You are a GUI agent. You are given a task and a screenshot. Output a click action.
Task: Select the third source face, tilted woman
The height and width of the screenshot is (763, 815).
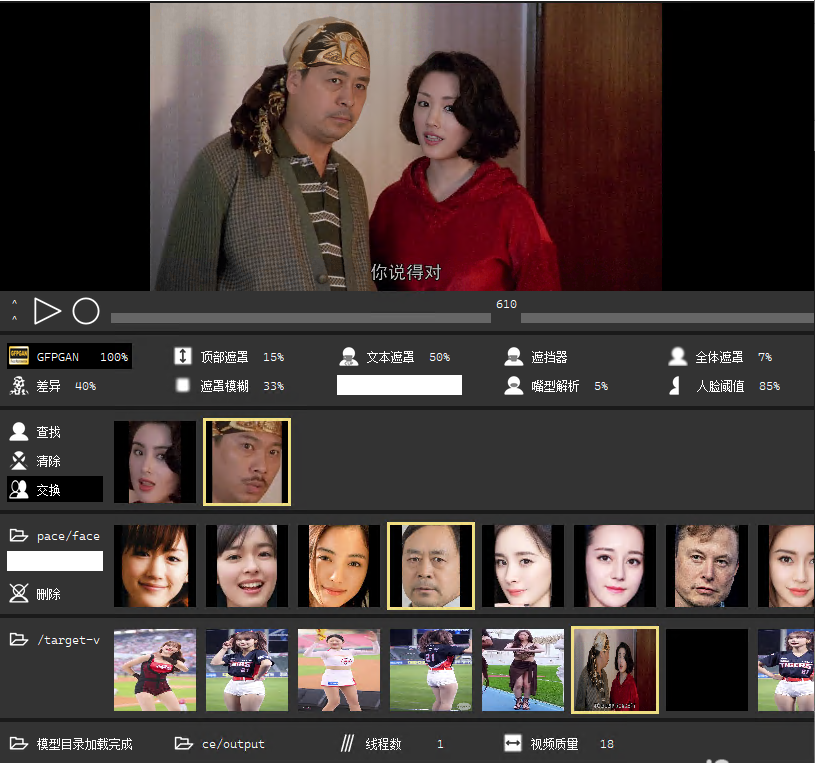click(339, 566)
